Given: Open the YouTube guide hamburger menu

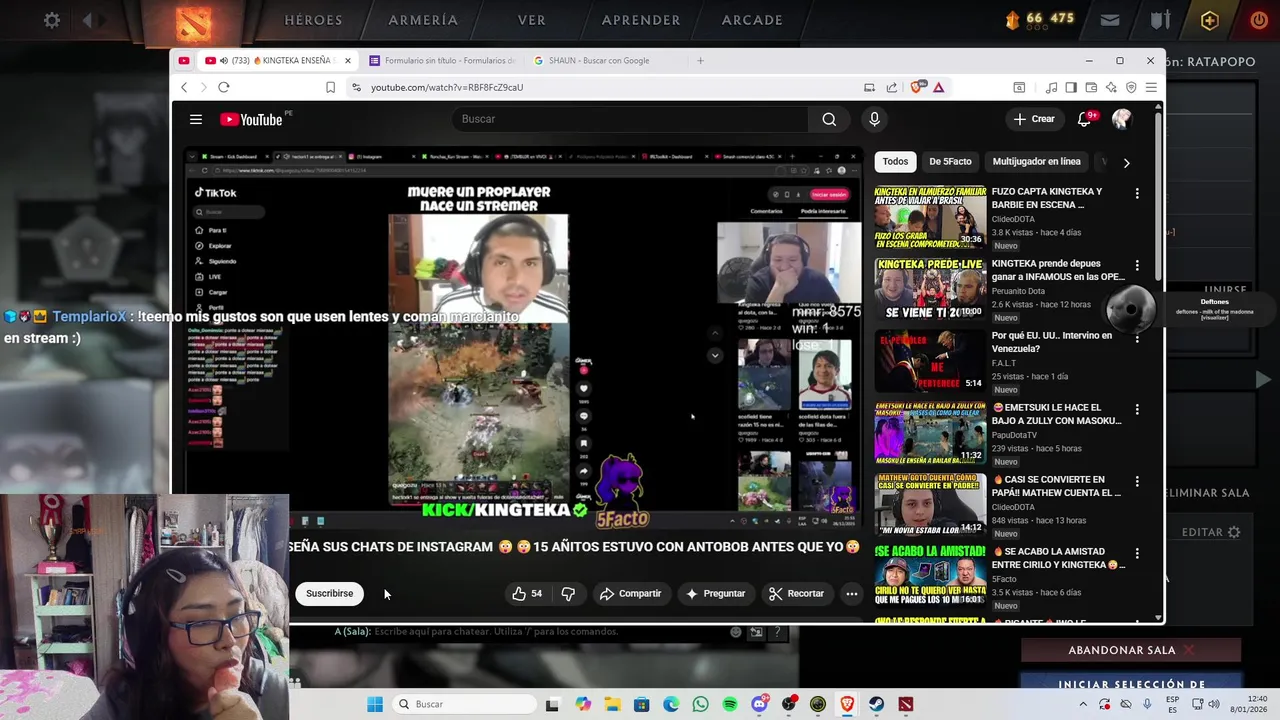Looking at the screenshot, I should (x=196, y=119).
